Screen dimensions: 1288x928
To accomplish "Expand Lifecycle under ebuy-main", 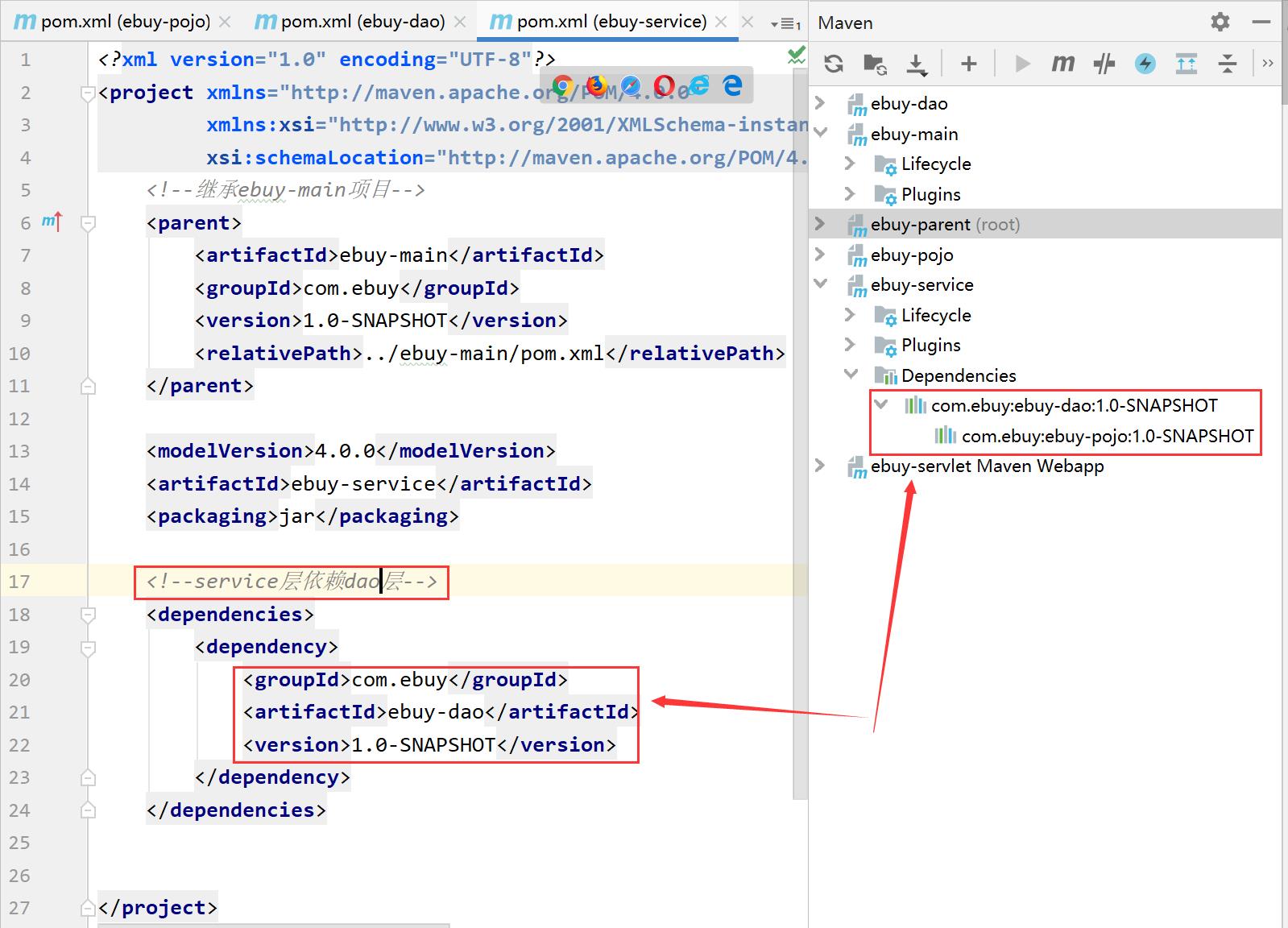I will [x=850, y=163].
